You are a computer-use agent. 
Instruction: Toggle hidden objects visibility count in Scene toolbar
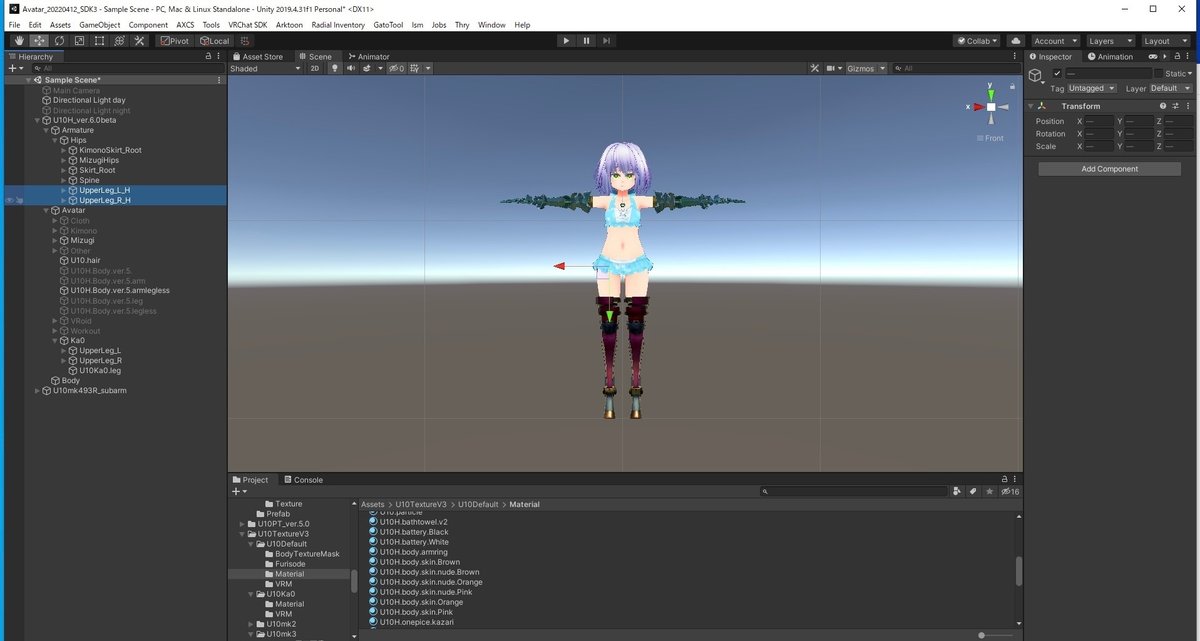click(397, 68)
